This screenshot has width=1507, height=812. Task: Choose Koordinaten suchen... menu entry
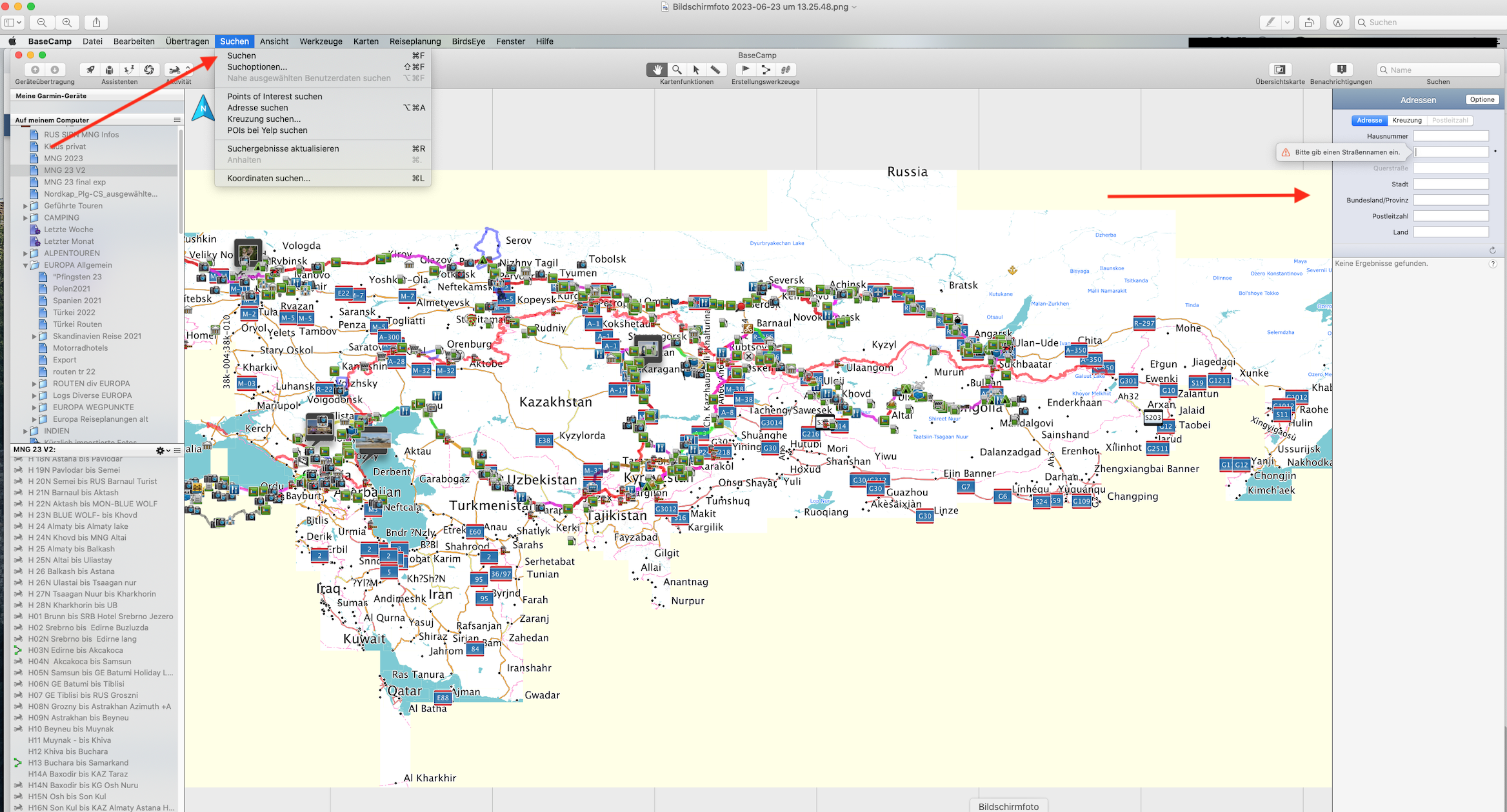click(x=323, y=178)
